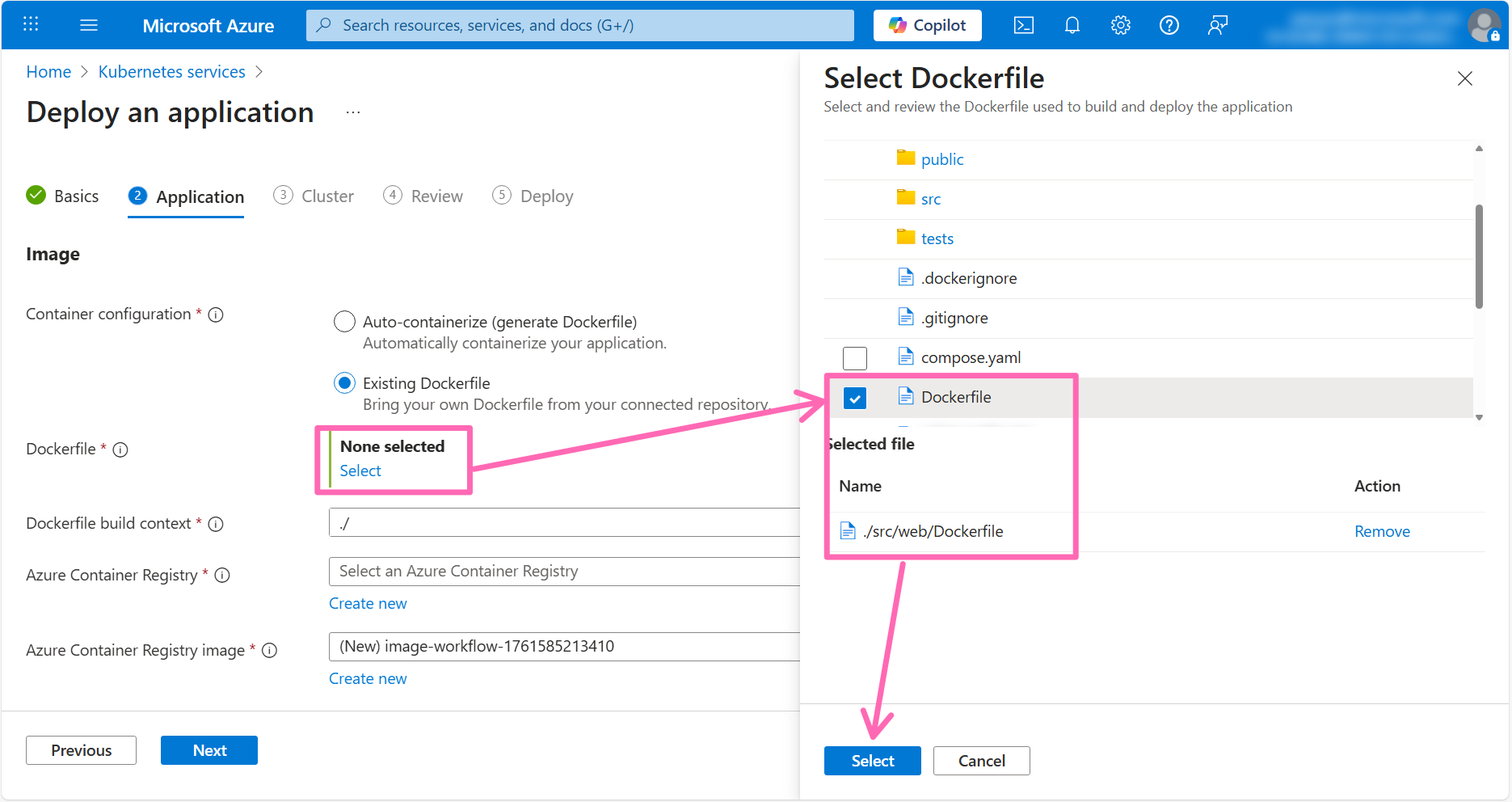Screen dimensions: 1512x802
Task: Select the Auto-containerize radio button
Action: pos(344,321)
